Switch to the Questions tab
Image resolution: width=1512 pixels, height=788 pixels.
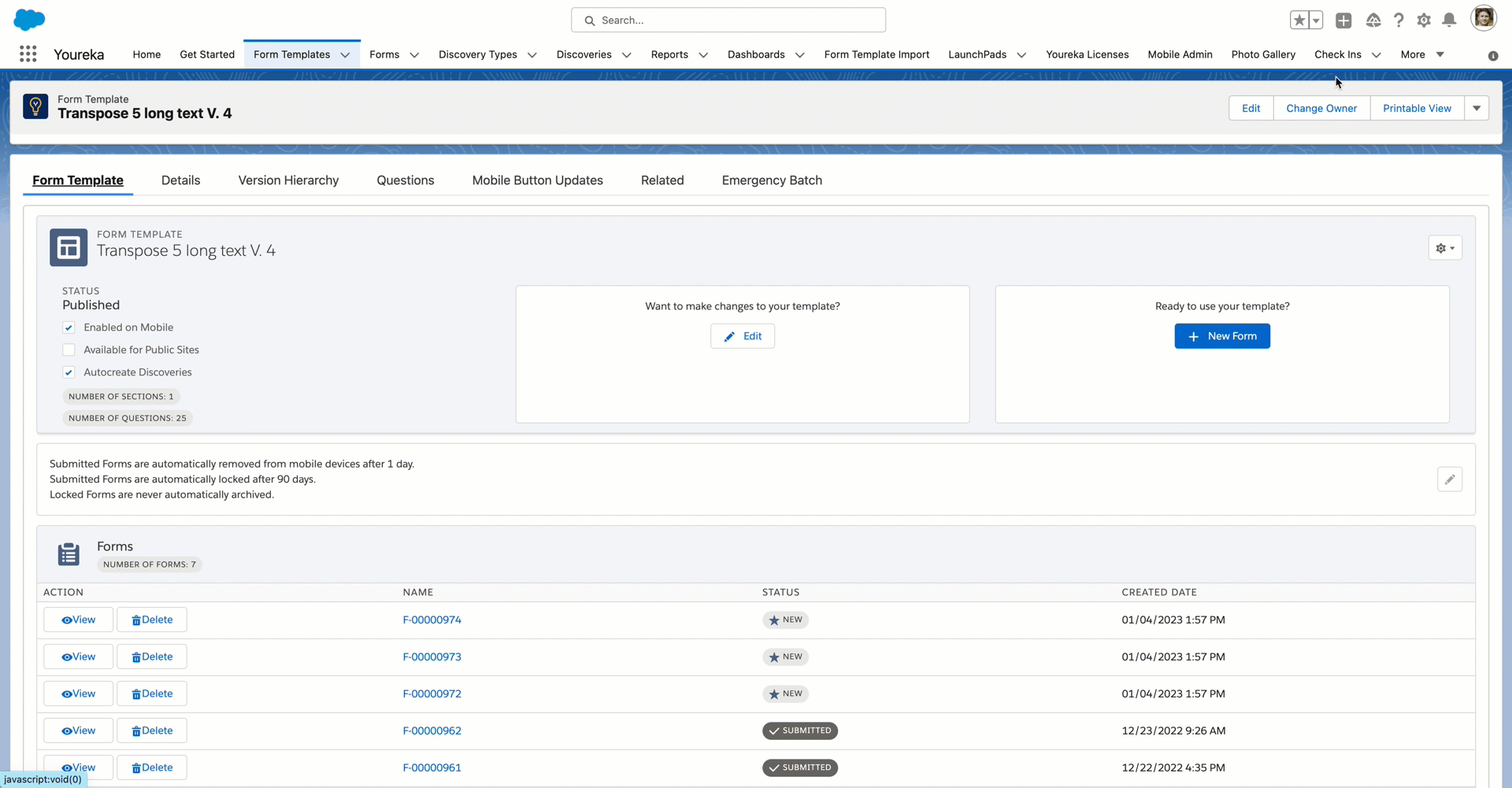tap(405, 180)
